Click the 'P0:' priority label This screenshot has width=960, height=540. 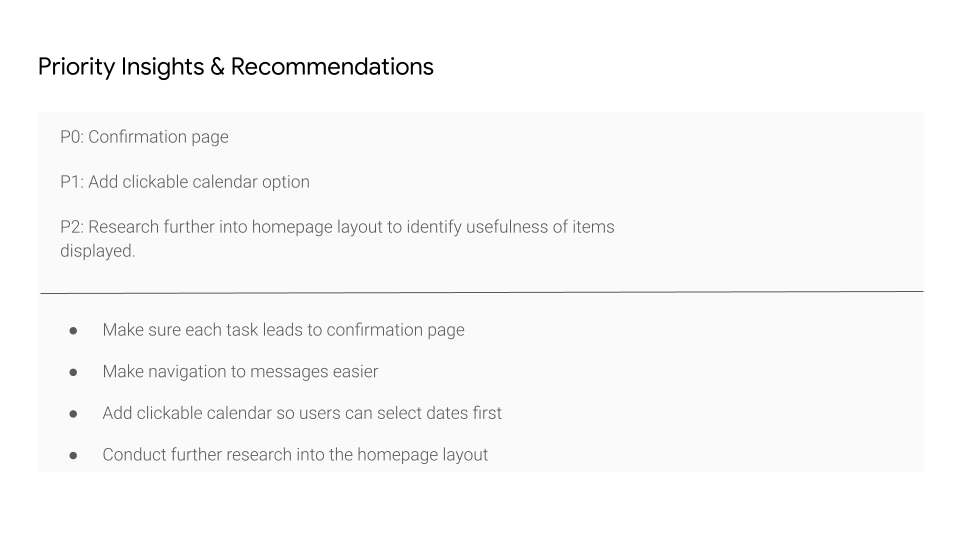pyautogui.click(x=72, y=137)
